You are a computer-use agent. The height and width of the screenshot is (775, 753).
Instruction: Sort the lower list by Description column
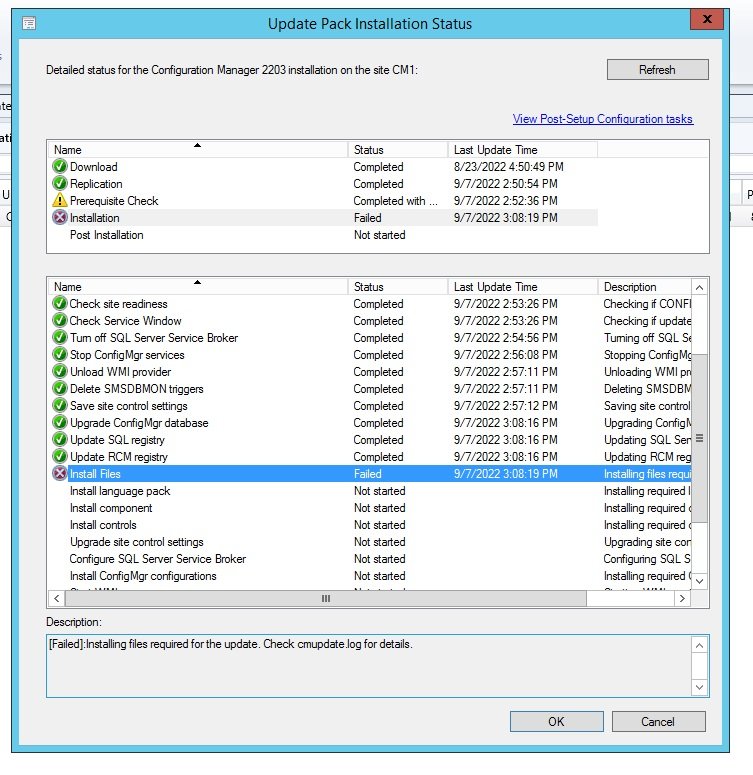(644, 287)
